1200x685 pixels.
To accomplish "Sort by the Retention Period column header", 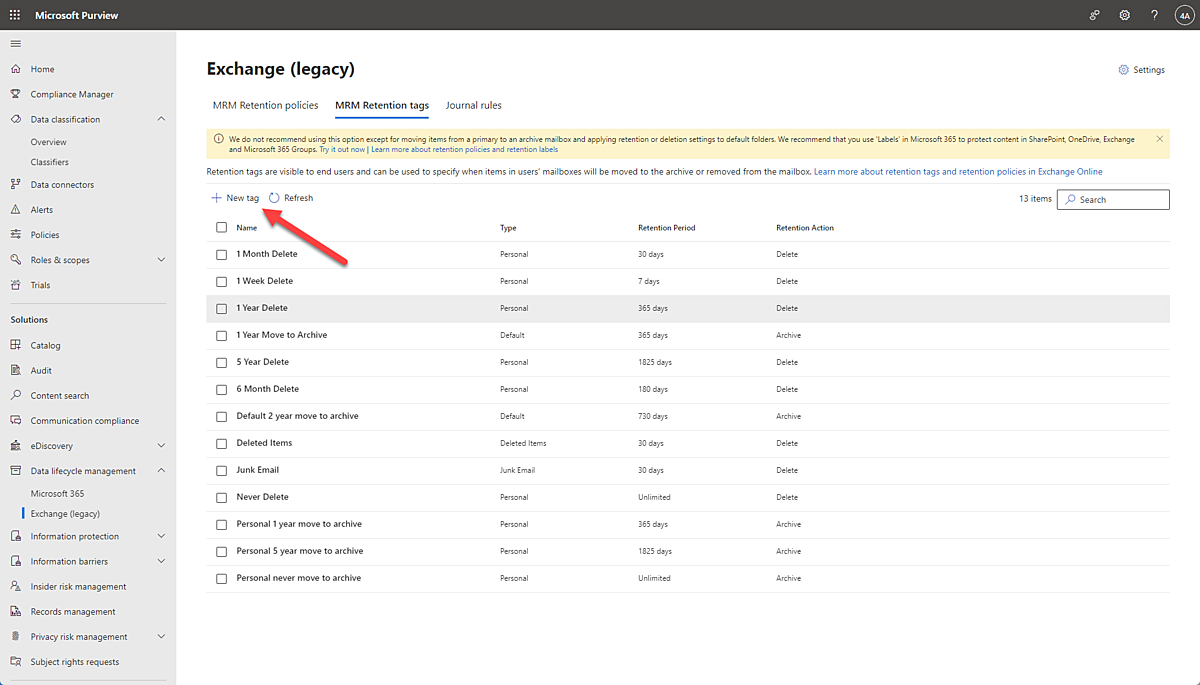I will click(x=666, y=228).
